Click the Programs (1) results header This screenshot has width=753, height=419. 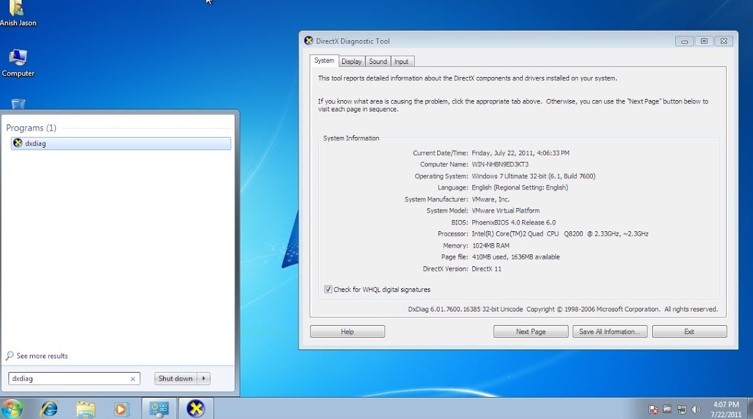coord(31,128)
